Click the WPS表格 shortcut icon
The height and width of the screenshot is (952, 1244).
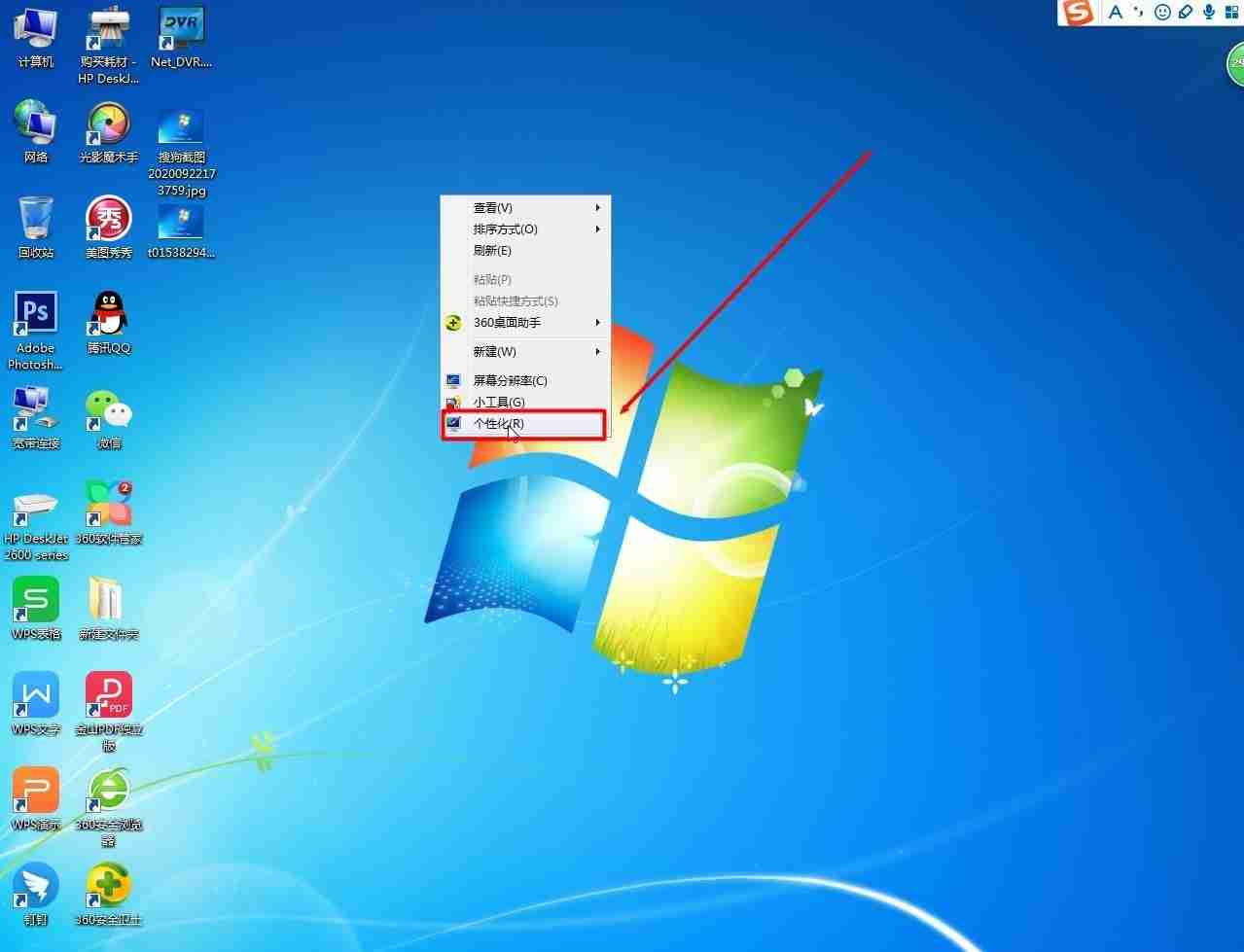[x=36, y=609]
